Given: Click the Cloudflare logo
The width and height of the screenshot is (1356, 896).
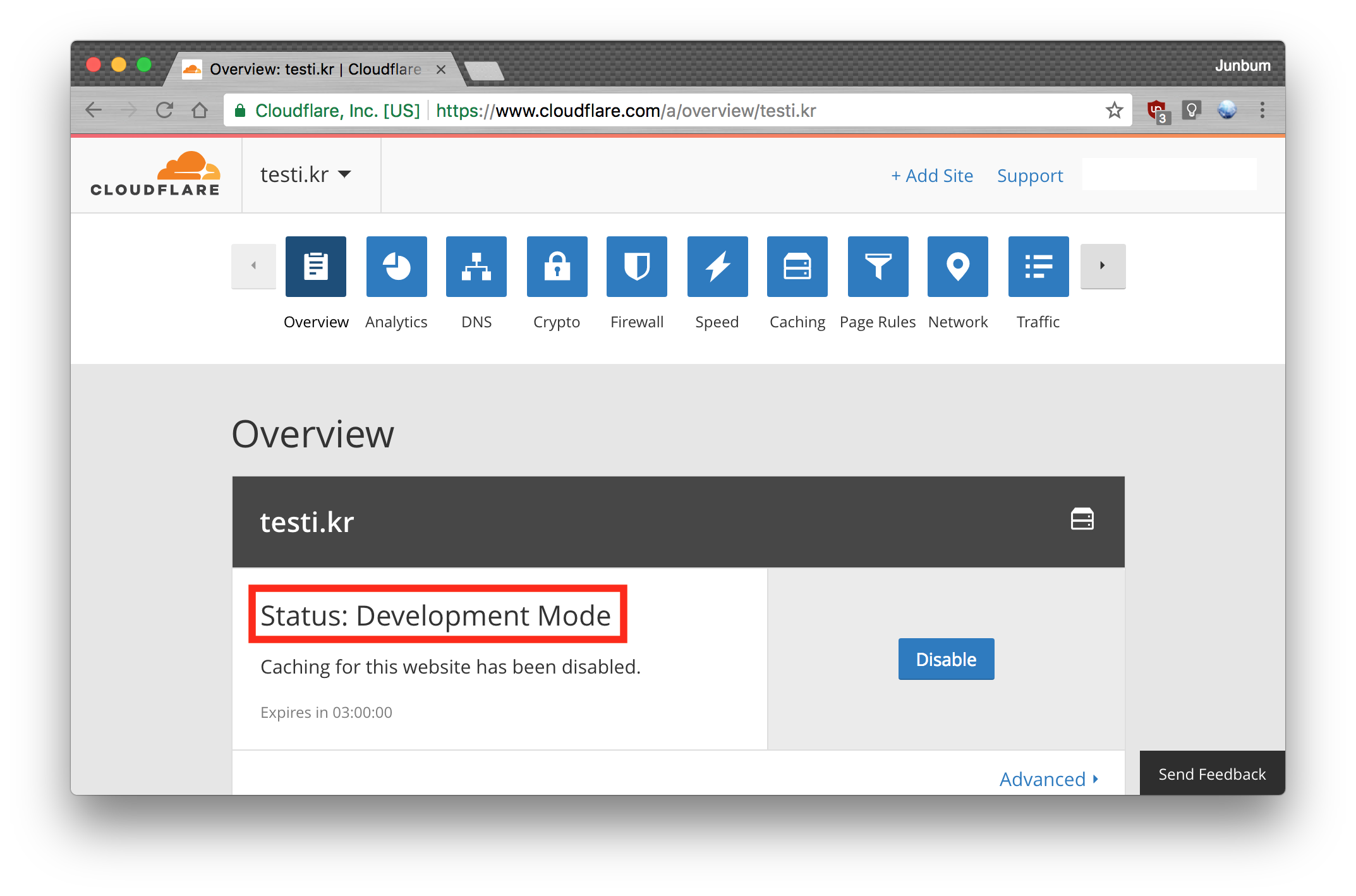Looking at the screenshot, I should click(155, 174).
